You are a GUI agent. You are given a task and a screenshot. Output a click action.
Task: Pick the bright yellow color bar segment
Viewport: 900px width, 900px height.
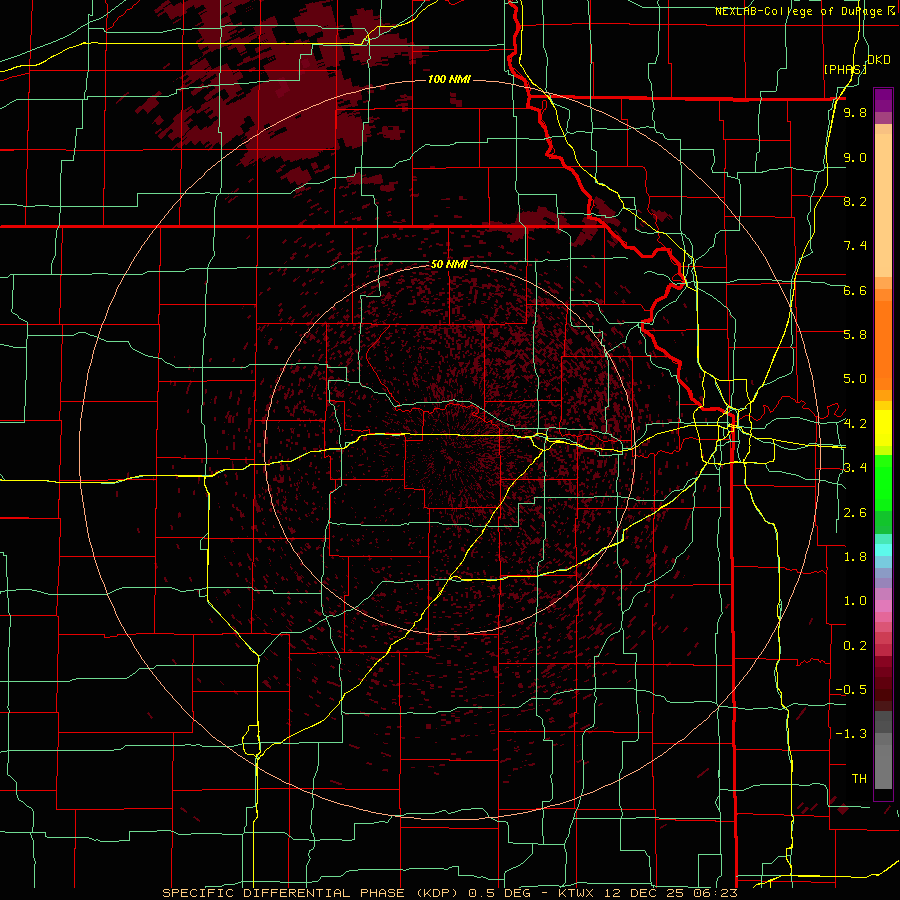pyautogui.click(x=883, y=428)
